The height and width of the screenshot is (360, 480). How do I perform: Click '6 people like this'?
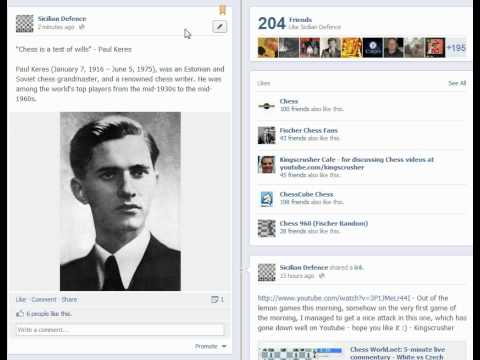[x=49, y=314]
